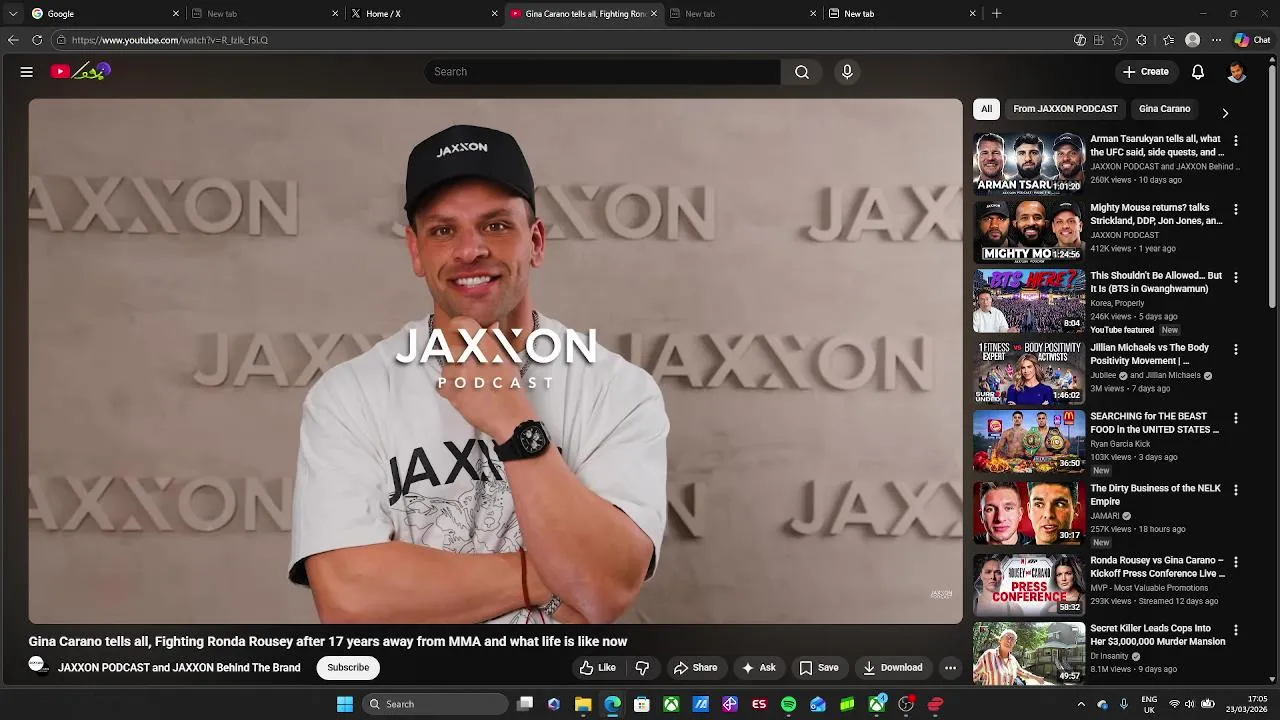Click in the YouTube search field
This screenshot has width=1280, height=720.
pyautogui.click(x=602, y=72)
